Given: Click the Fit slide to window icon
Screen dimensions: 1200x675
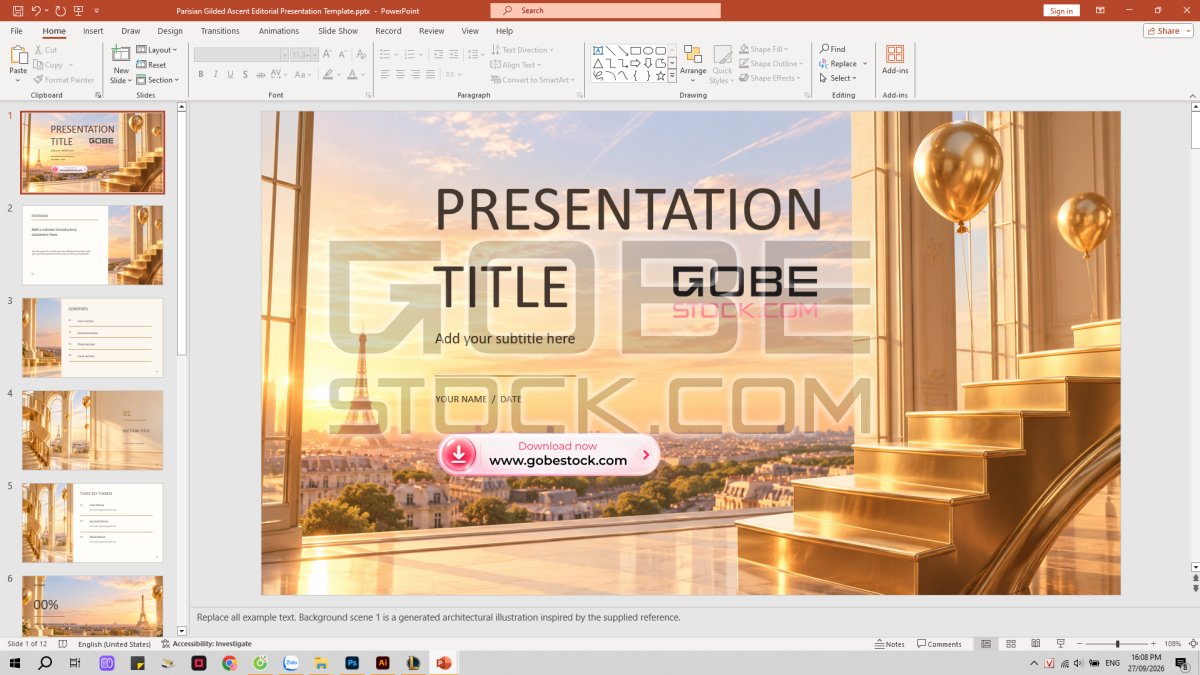Looking at the screenshot, I should [1193, 644].
